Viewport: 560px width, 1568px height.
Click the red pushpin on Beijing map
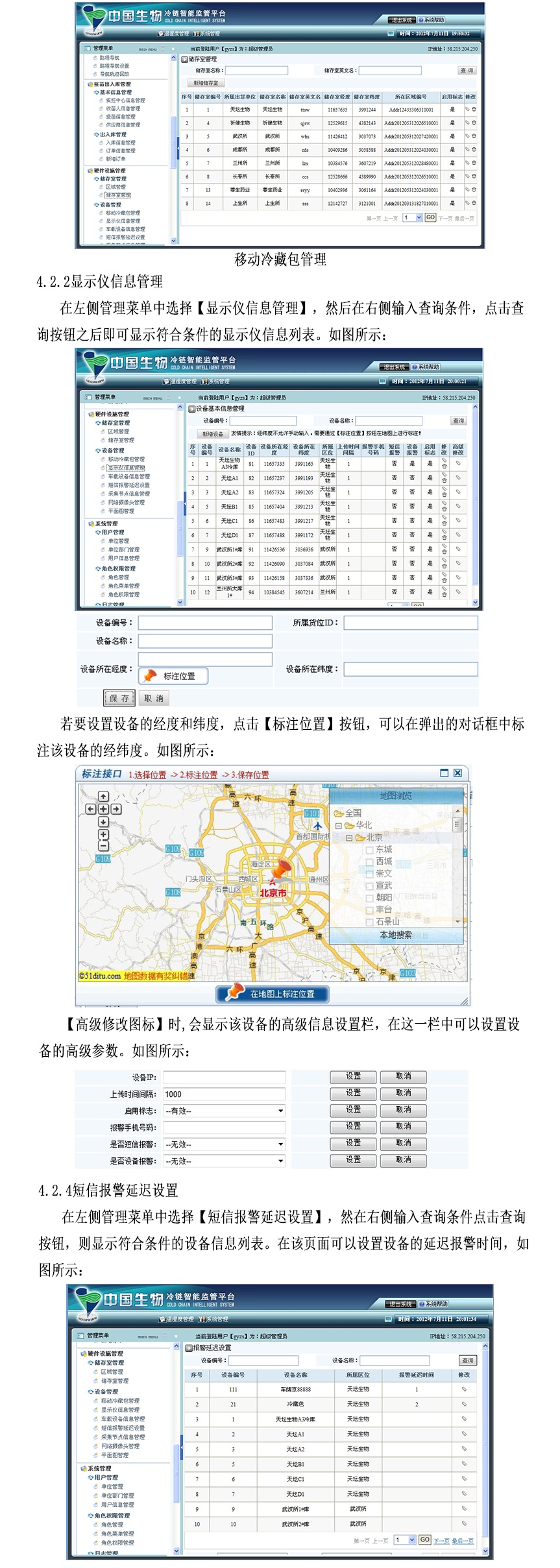tap(281, 869)
